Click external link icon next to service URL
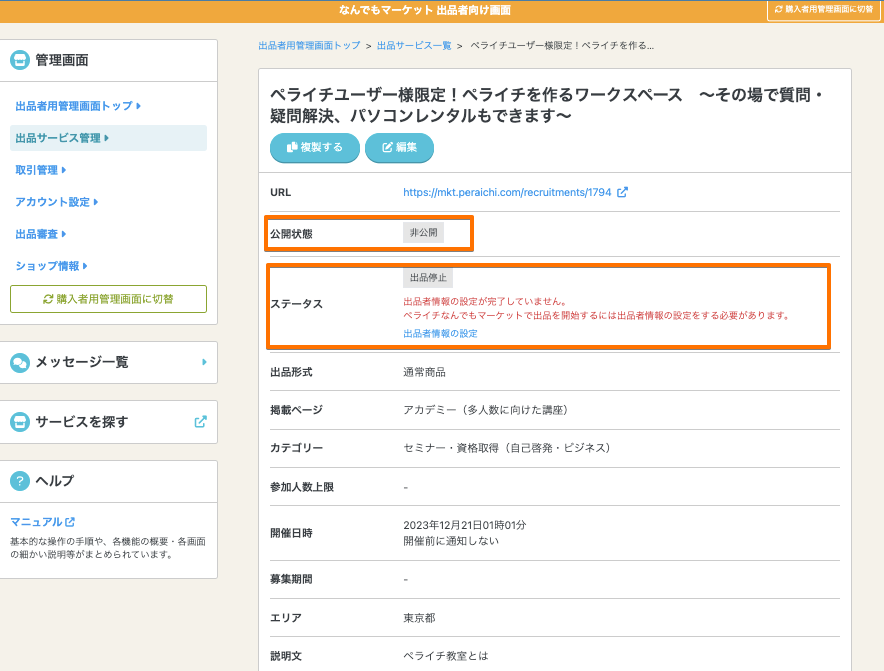The image size is (884, 671). (622, 192)
